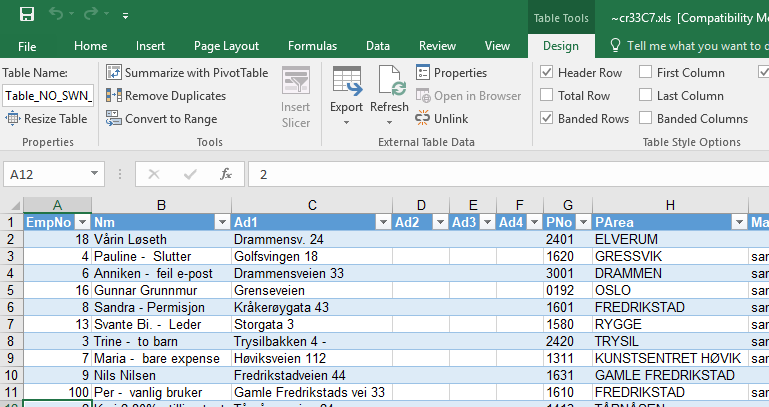This screenshot has height=407, width=769.
Task: Uncheck the Header Row checkbox
Action: pos(547,73)
